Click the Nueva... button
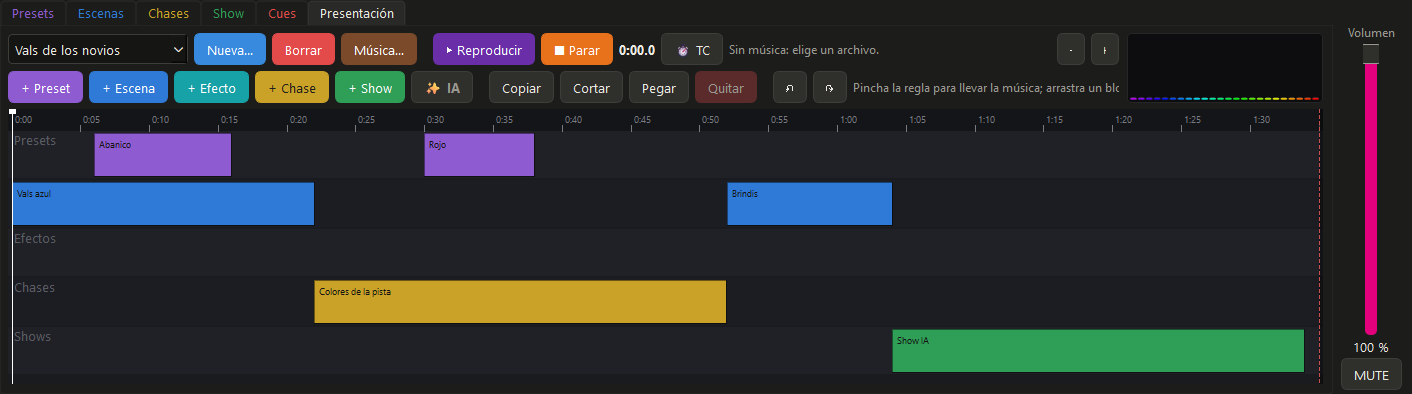The height and width of the screenshot is (394, 1412). pos(230,49)
